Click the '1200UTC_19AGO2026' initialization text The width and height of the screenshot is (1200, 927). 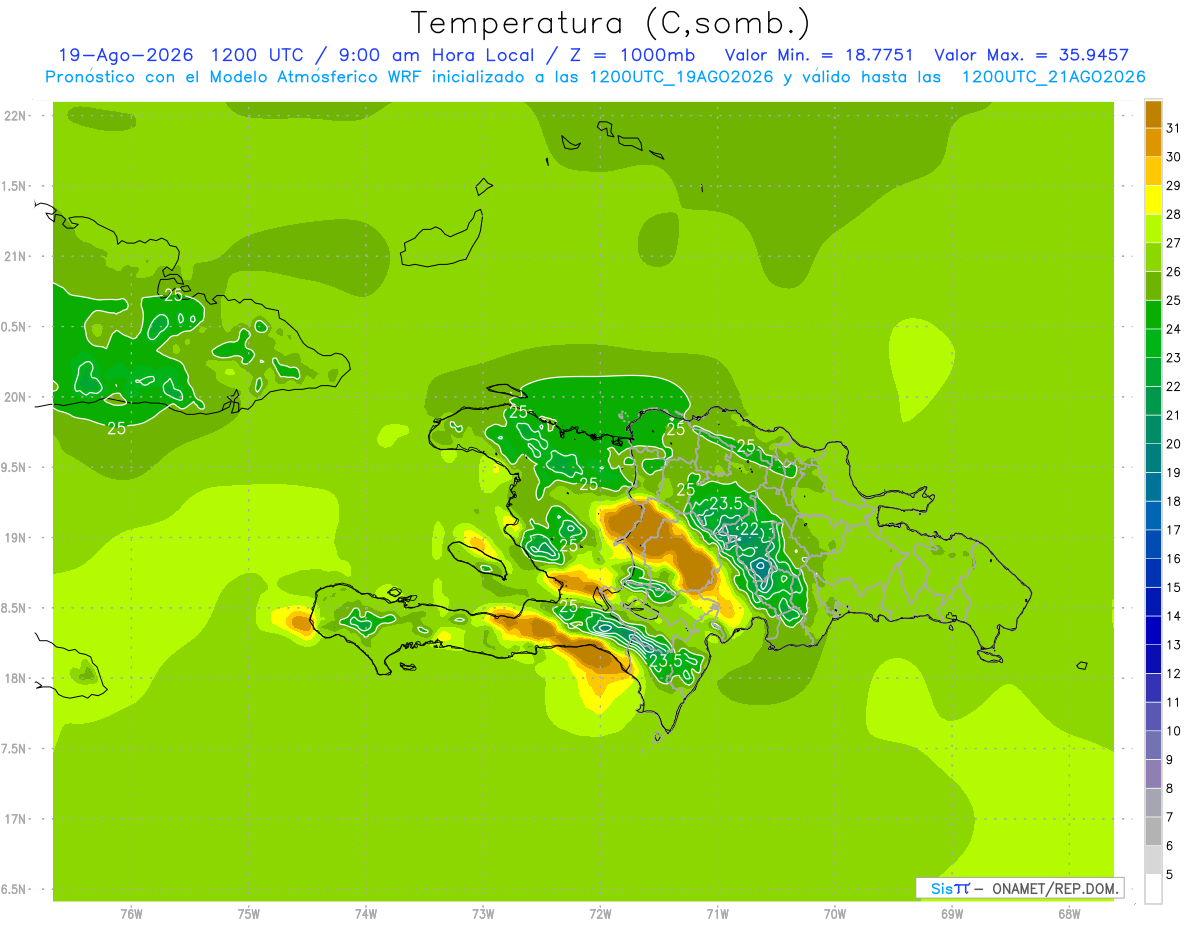(681, 77)
